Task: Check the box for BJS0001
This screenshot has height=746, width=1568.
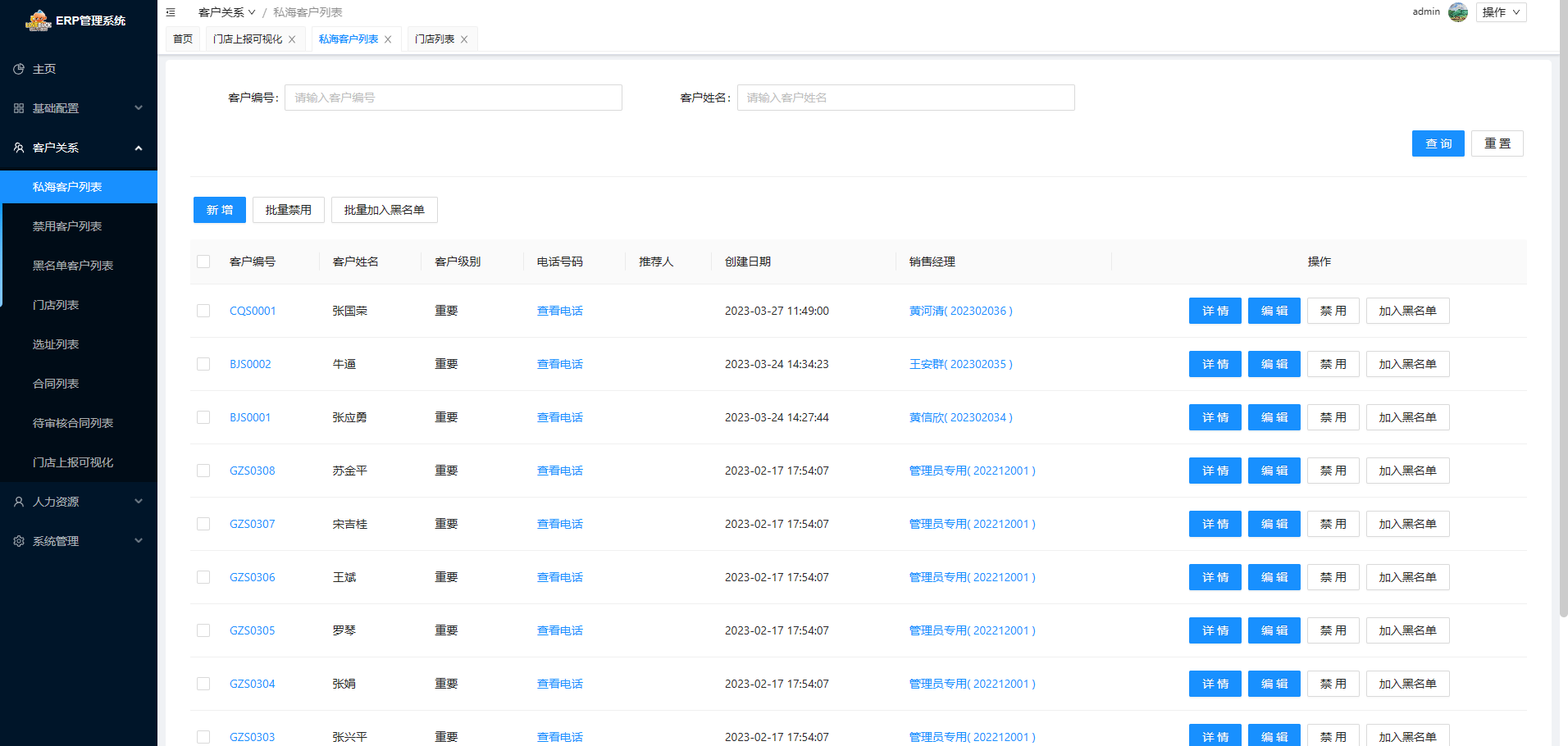Action: [x=203, y=417]
